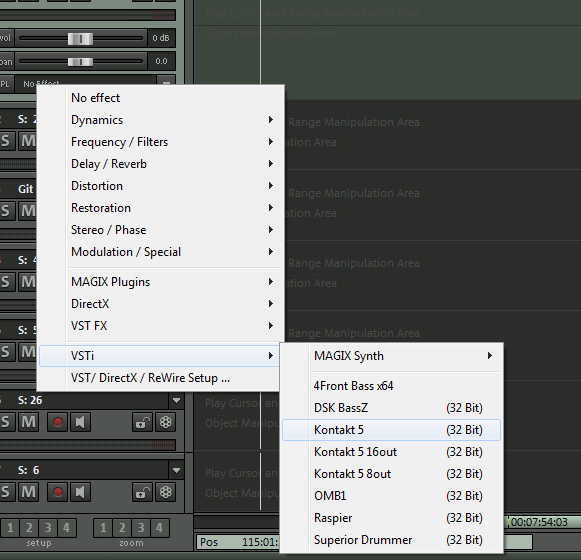
Task: Expand the MAGIX Synth submenu
Action: tap(391, 356)
